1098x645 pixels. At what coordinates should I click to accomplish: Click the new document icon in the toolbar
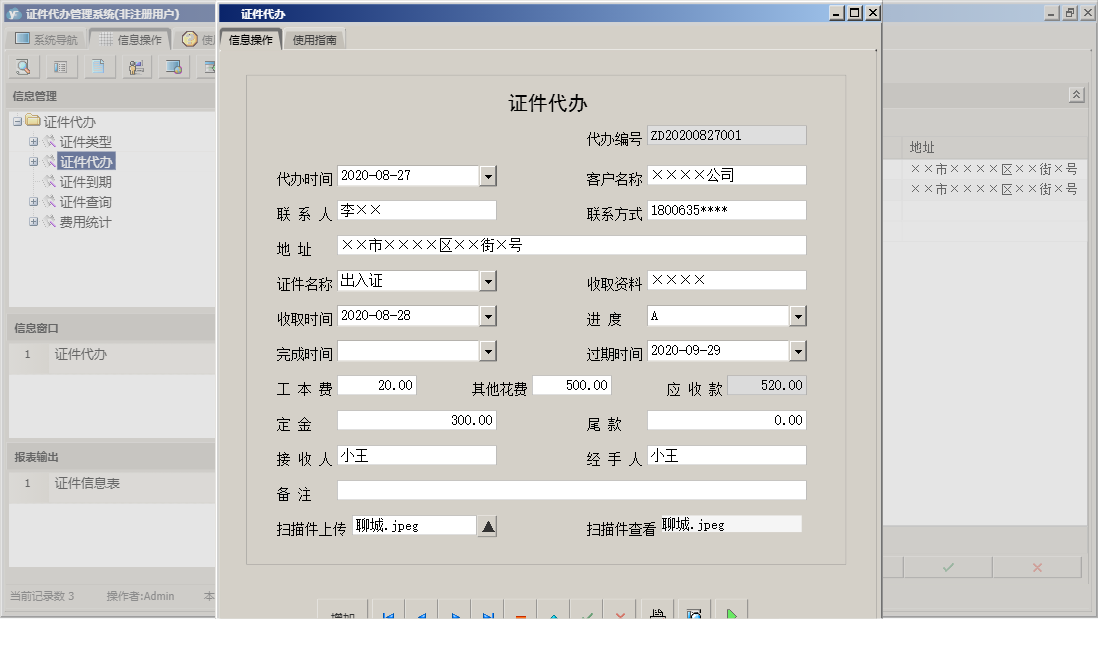coord(98,67)
